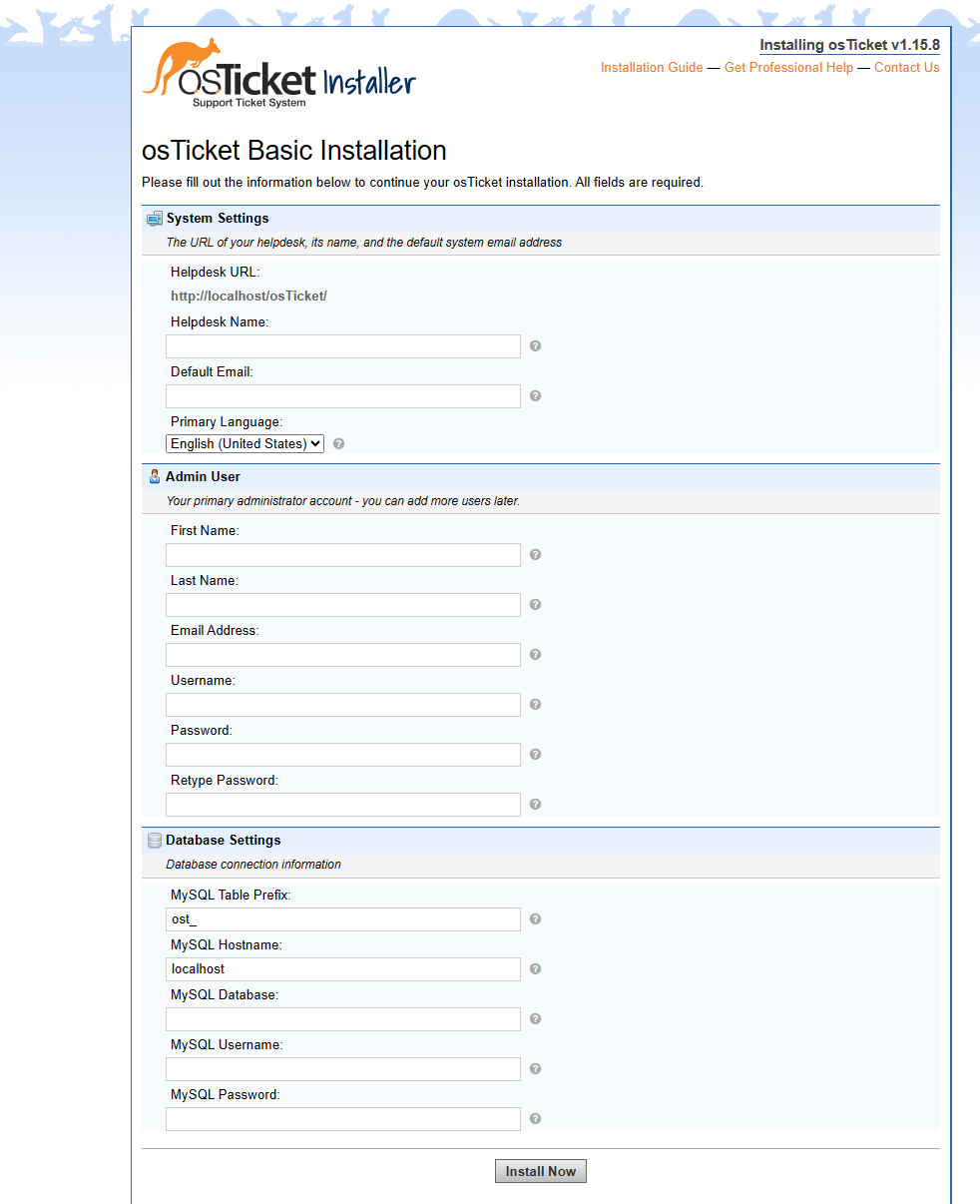The image size is (980, 1204).
Task: Click the help icon next to MySQL Hostname
Action: (535, 968)
